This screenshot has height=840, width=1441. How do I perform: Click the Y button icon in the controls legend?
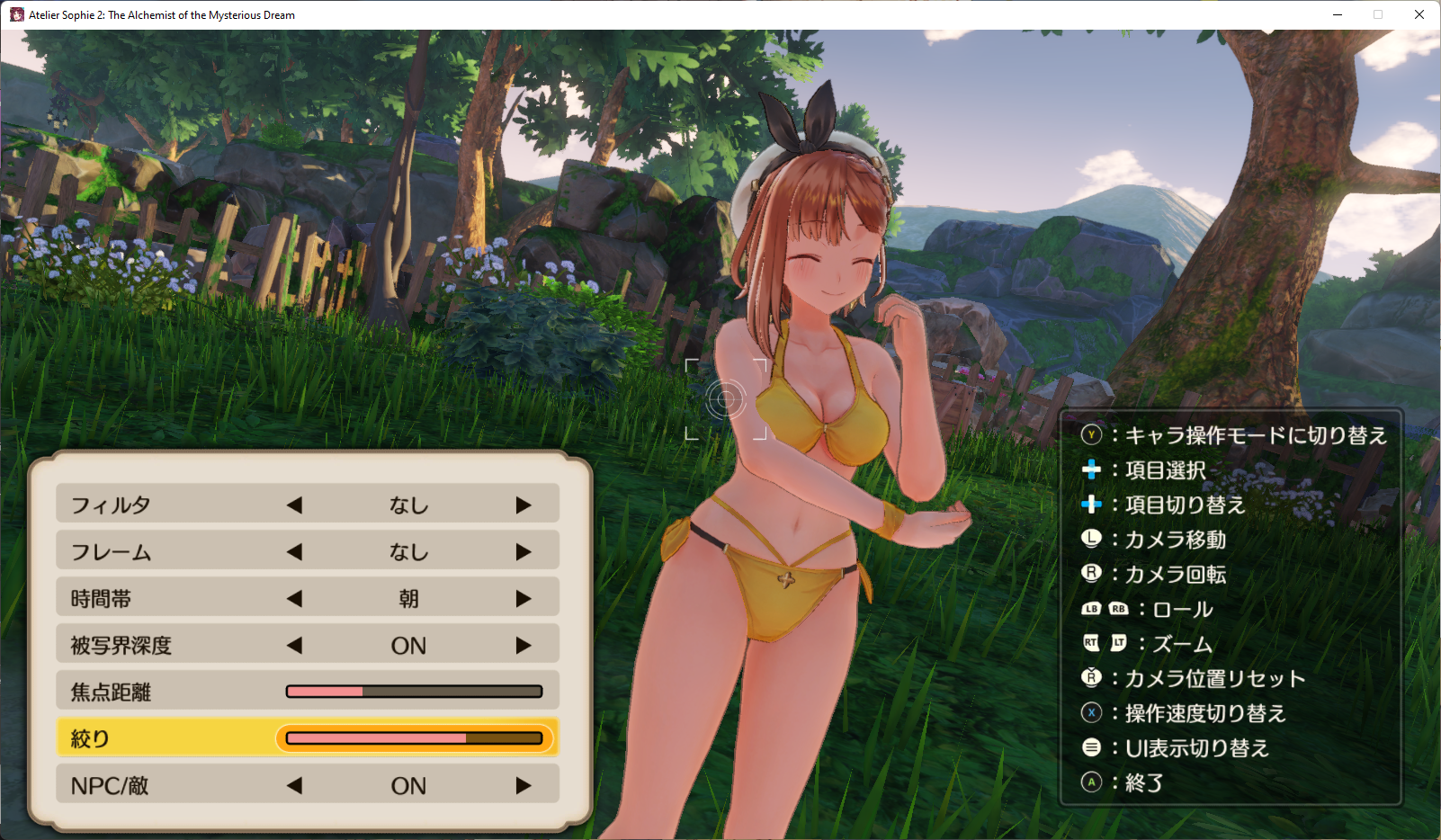[x=1091, y=435]
